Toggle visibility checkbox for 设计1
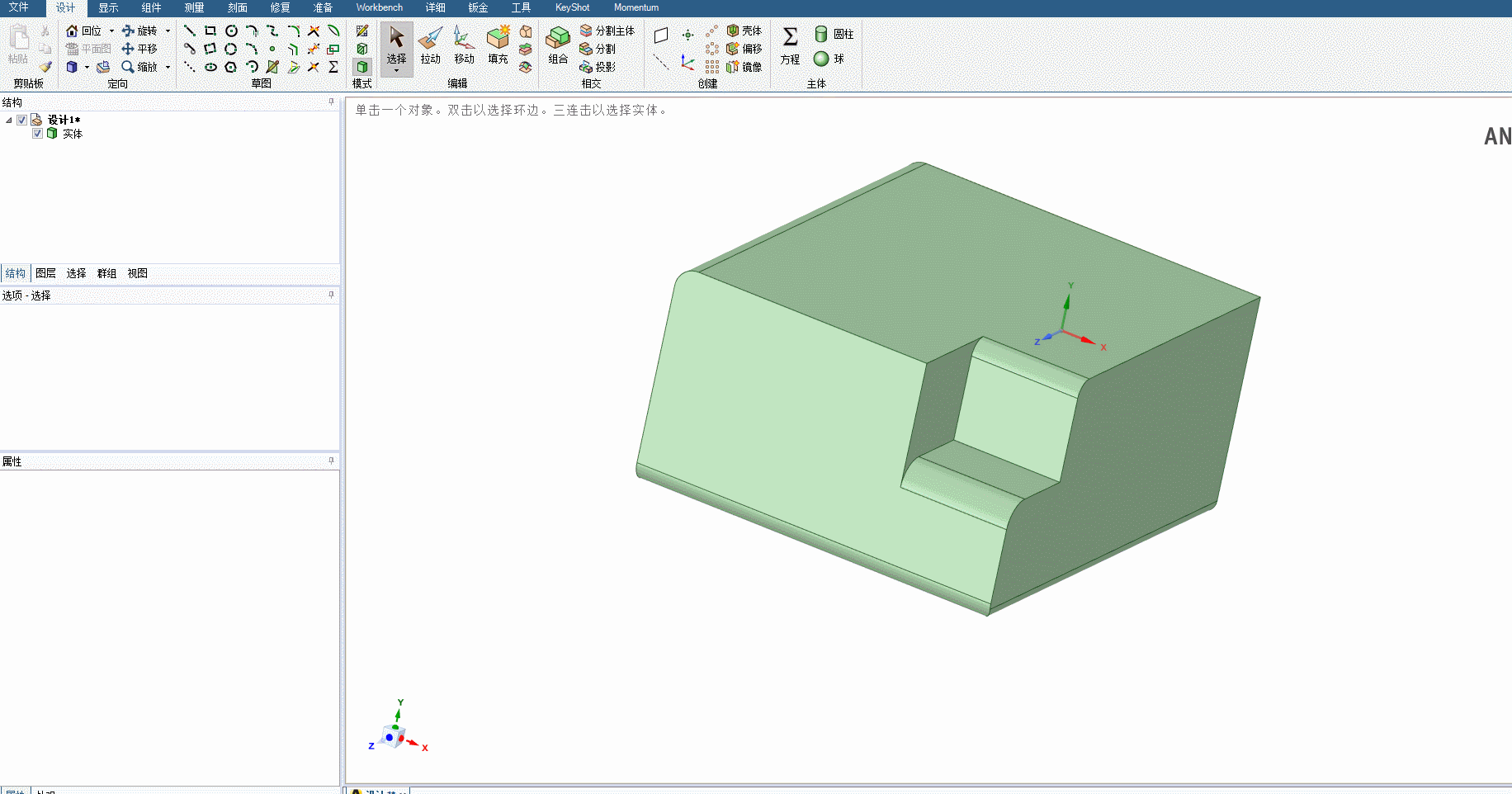 click(22, 121)
